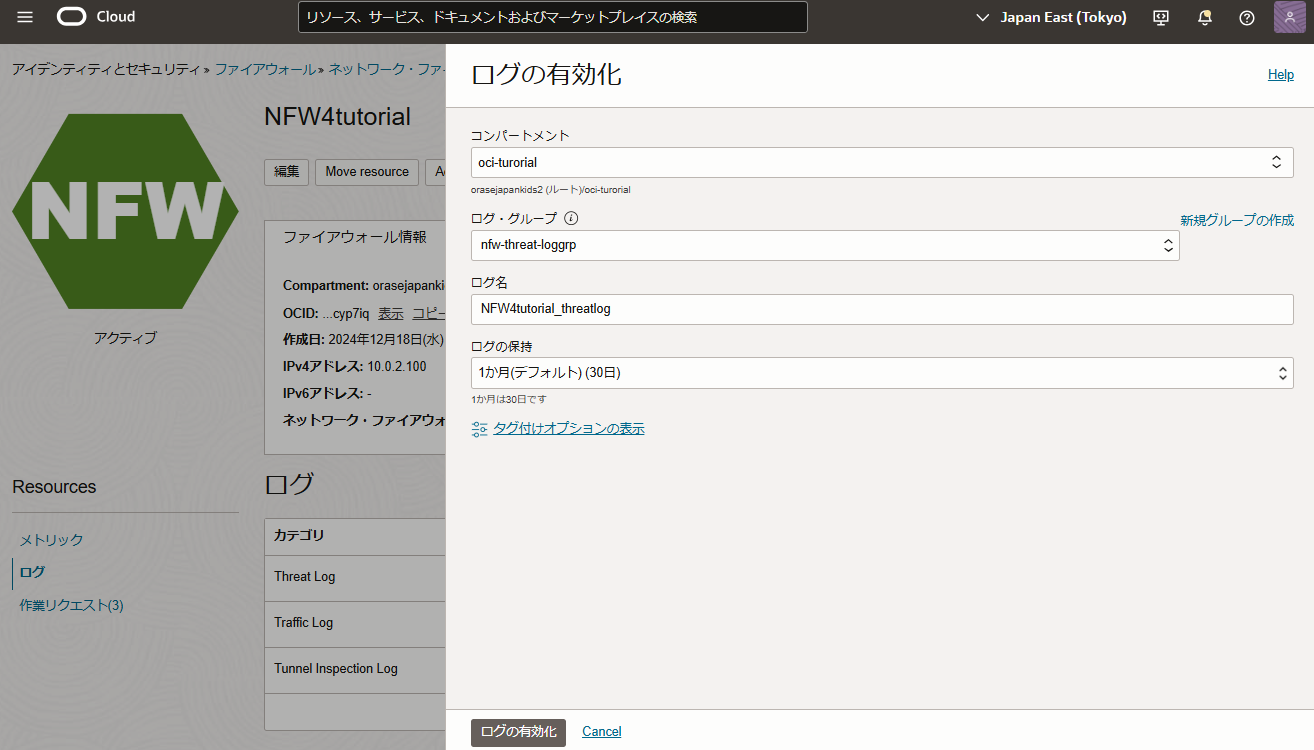The image size is (1314, 750).
Task: Open the log retention dropdown
Action: (x=881, y=373)
